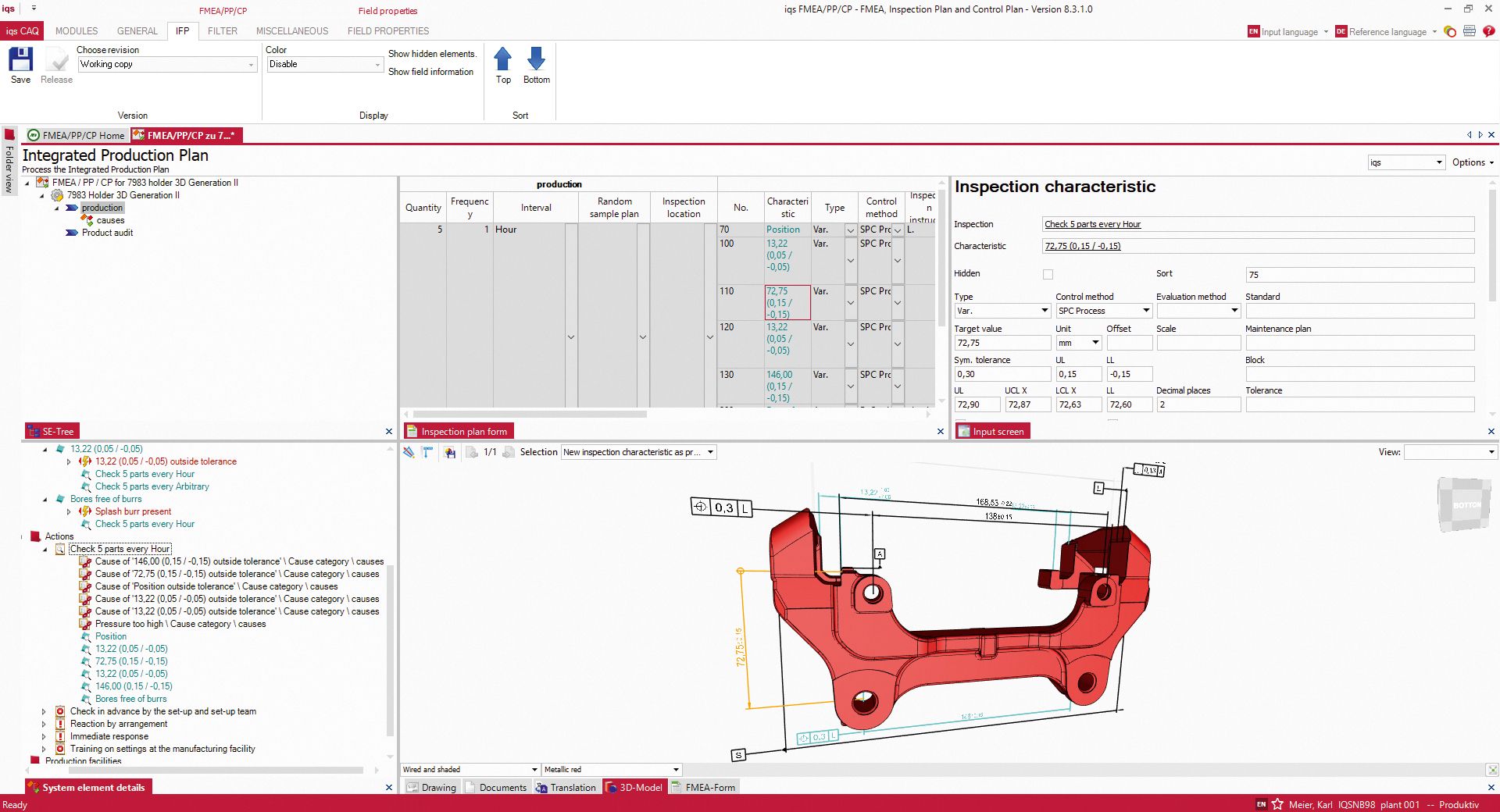Click the next-page arrow in the inspection form toolbar
This screenshot has height=812, width=1500.
coord(509,452)
